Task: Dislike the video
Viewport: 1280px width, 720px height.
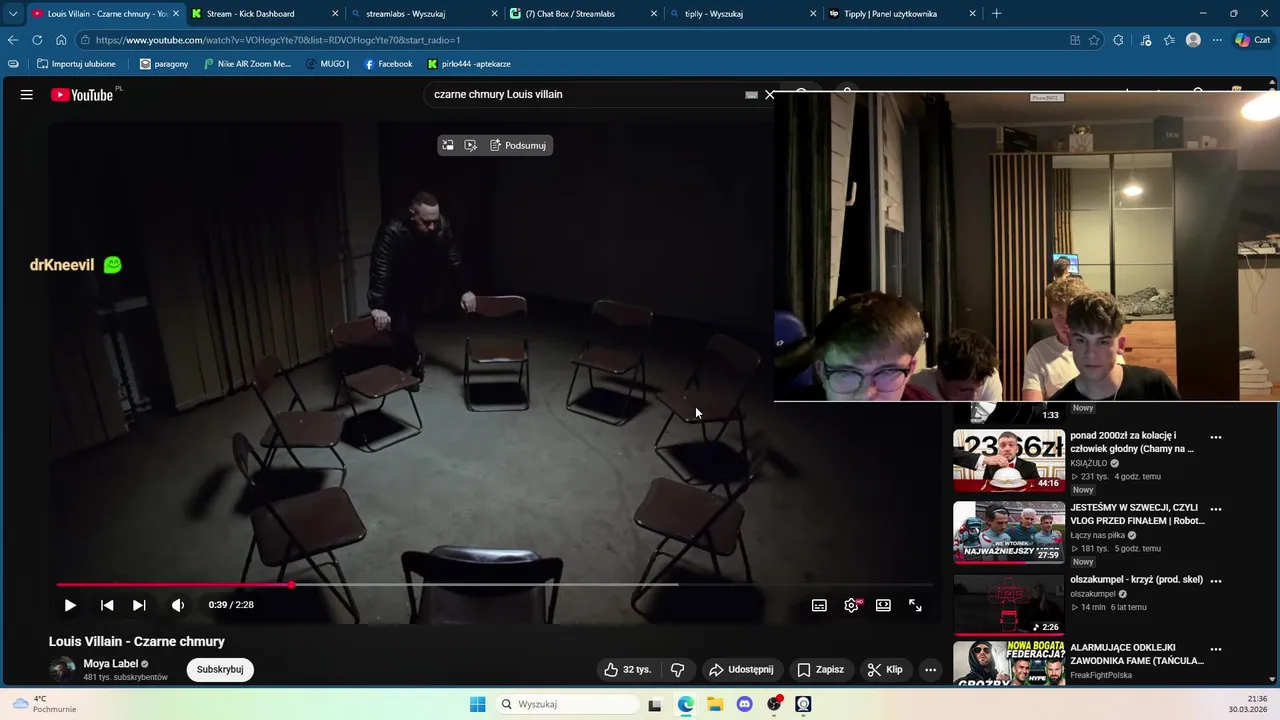Action: (677, 670)
